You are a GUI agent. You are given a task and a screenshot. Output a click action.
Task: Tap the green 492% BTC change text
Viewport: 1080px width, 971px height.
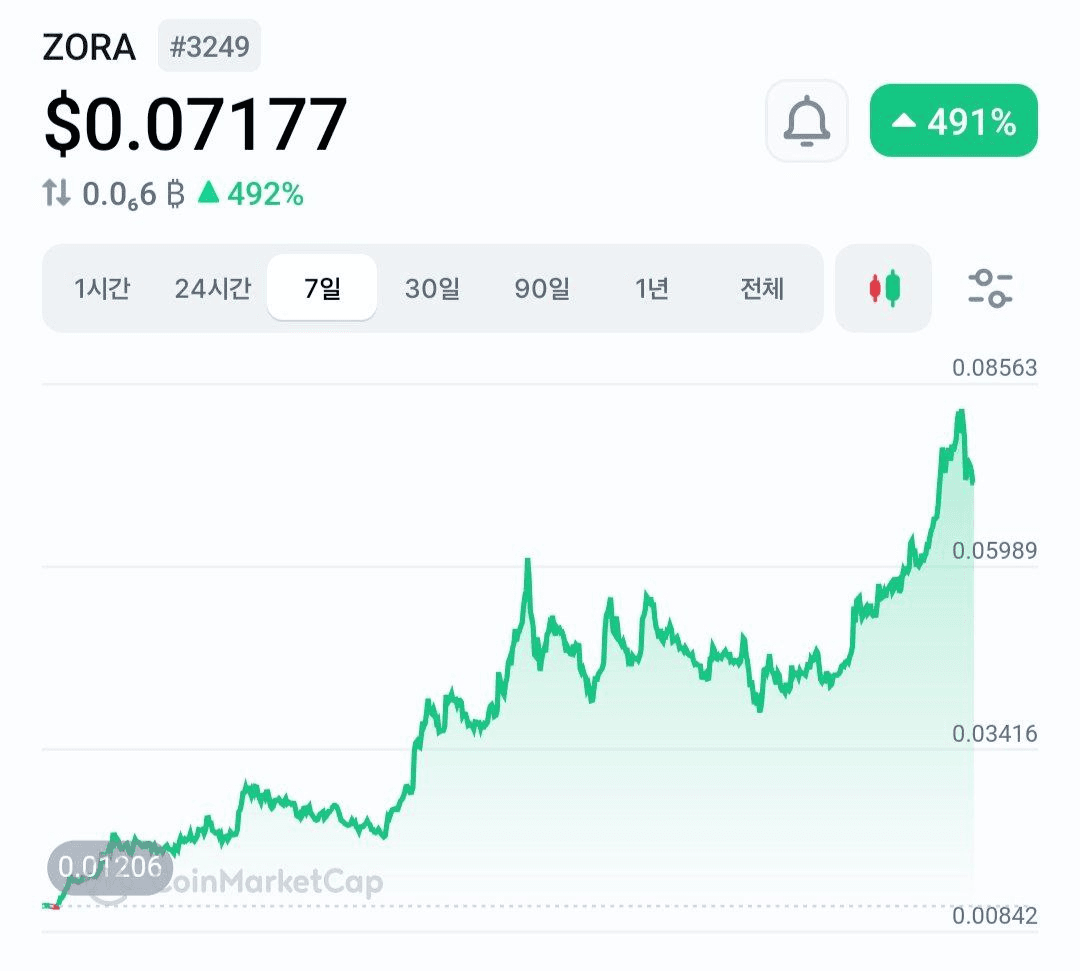tap(251, 194)
